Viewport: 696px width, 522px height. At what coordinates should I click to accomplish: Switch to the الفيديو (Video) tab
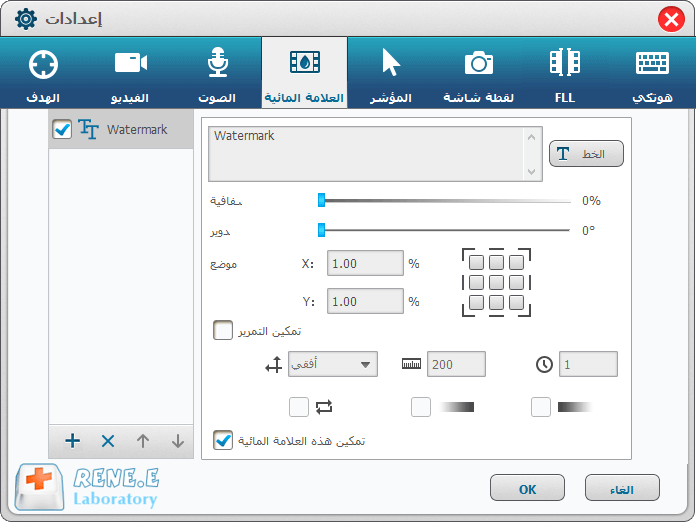click(130, 73)
